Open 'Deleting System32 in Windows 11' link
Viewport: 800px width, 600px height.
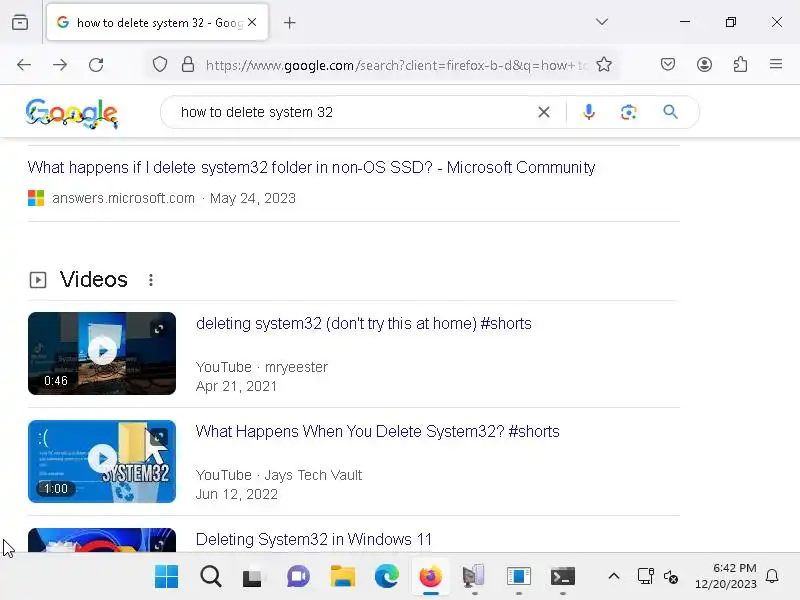point(314,539)
